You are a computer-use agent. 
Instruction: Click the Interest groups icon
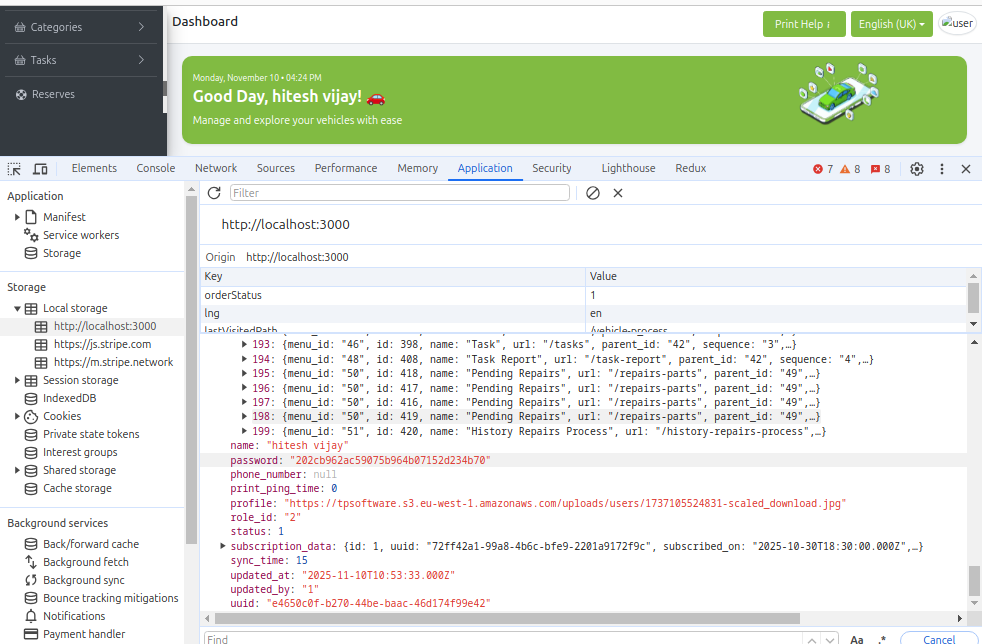click(31, 453)
